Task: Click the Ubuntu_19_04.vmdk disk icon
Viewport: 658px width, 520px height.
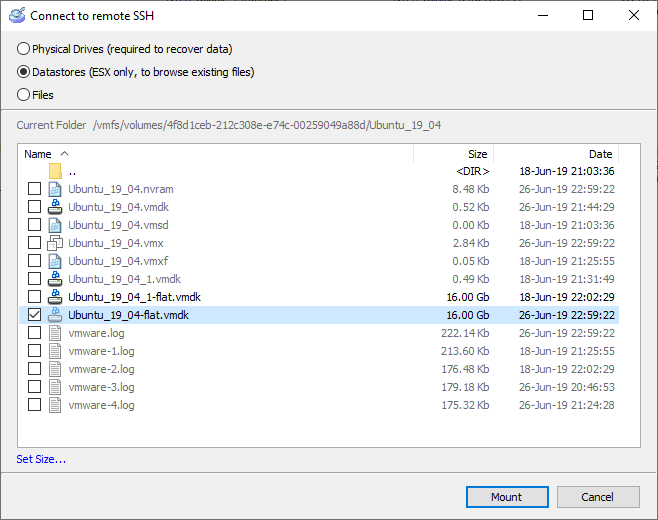Action: click(55, 207)
